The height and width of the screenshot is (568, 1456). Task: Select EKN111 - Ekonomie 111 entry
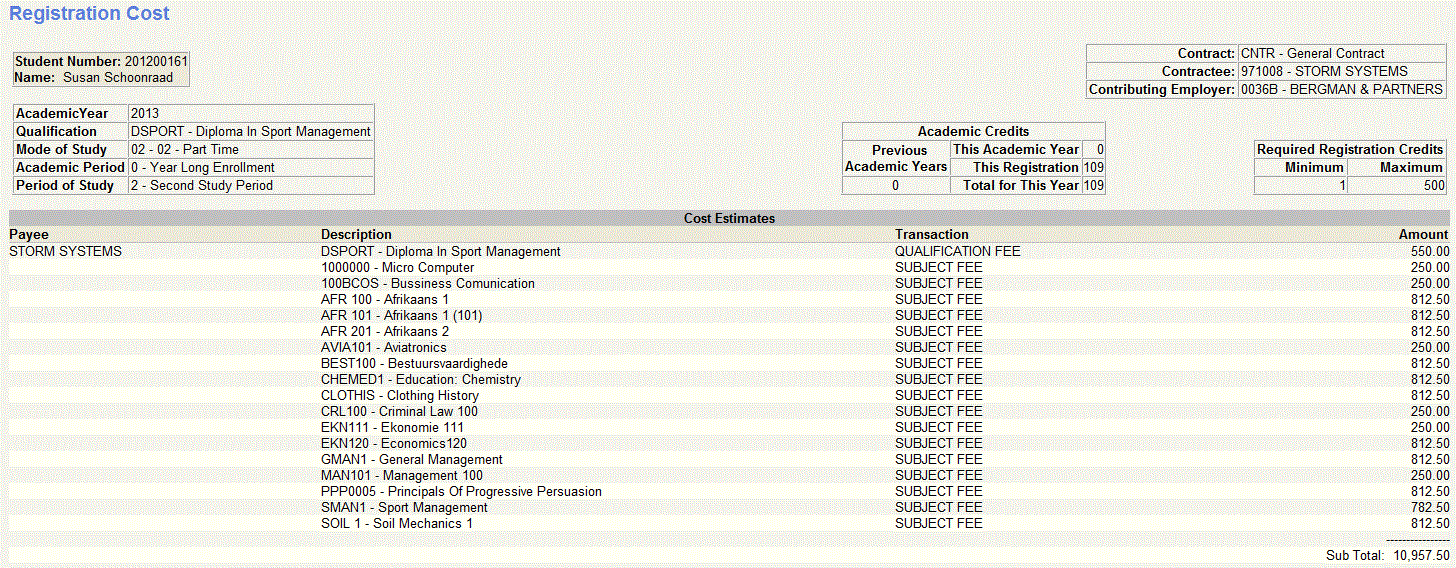393,428
